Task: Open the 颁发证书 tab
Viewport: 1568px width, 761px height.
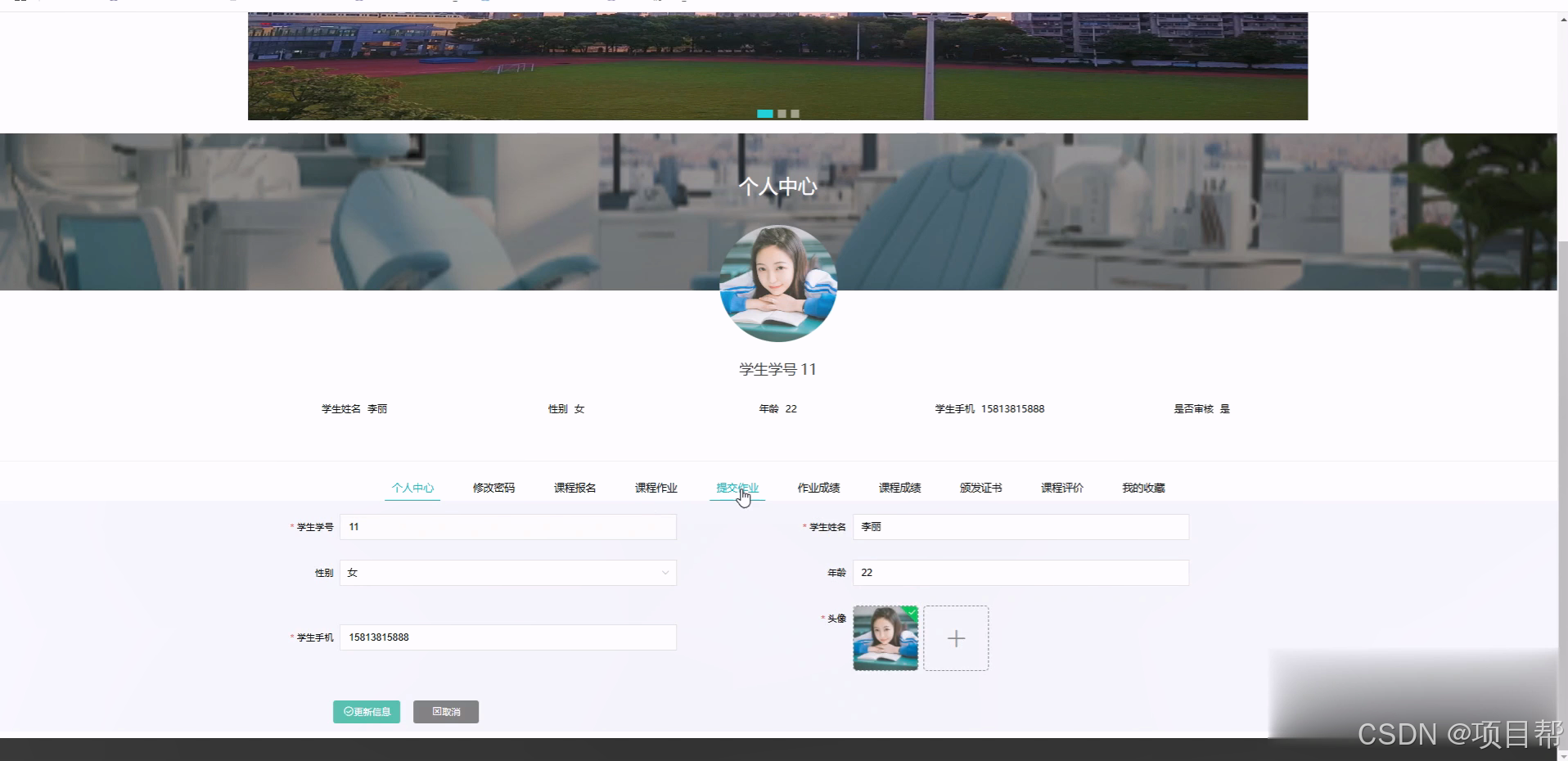Action: 980,488
